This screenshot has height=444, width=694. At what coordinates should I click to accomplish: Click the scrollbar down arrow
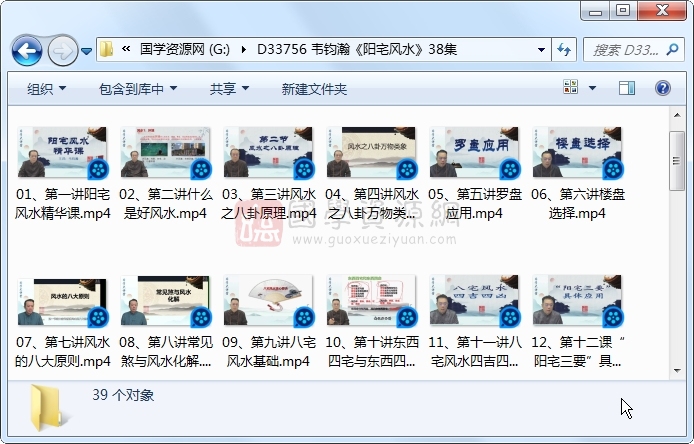click(677, 370)
